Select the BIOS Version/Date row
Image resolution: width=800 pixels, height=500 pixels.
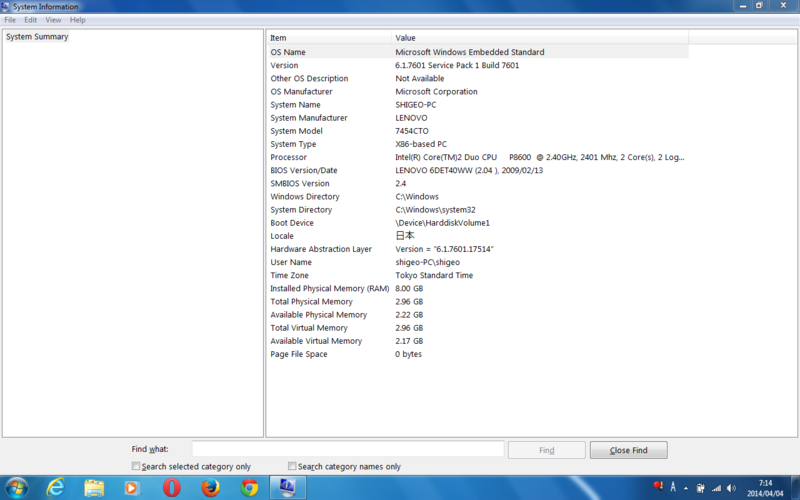coord(478,170)
